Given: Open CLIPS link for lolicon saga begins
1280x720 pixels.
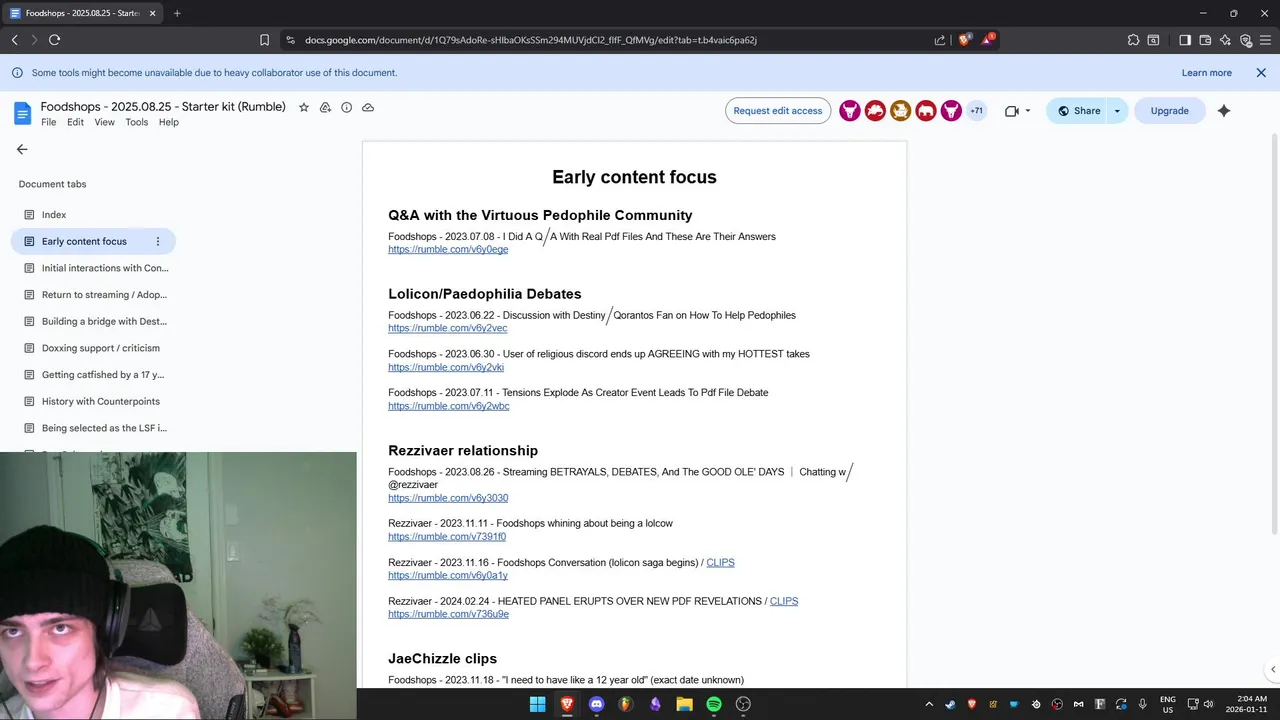Looking at the screenshot, I should pos(720,563).
